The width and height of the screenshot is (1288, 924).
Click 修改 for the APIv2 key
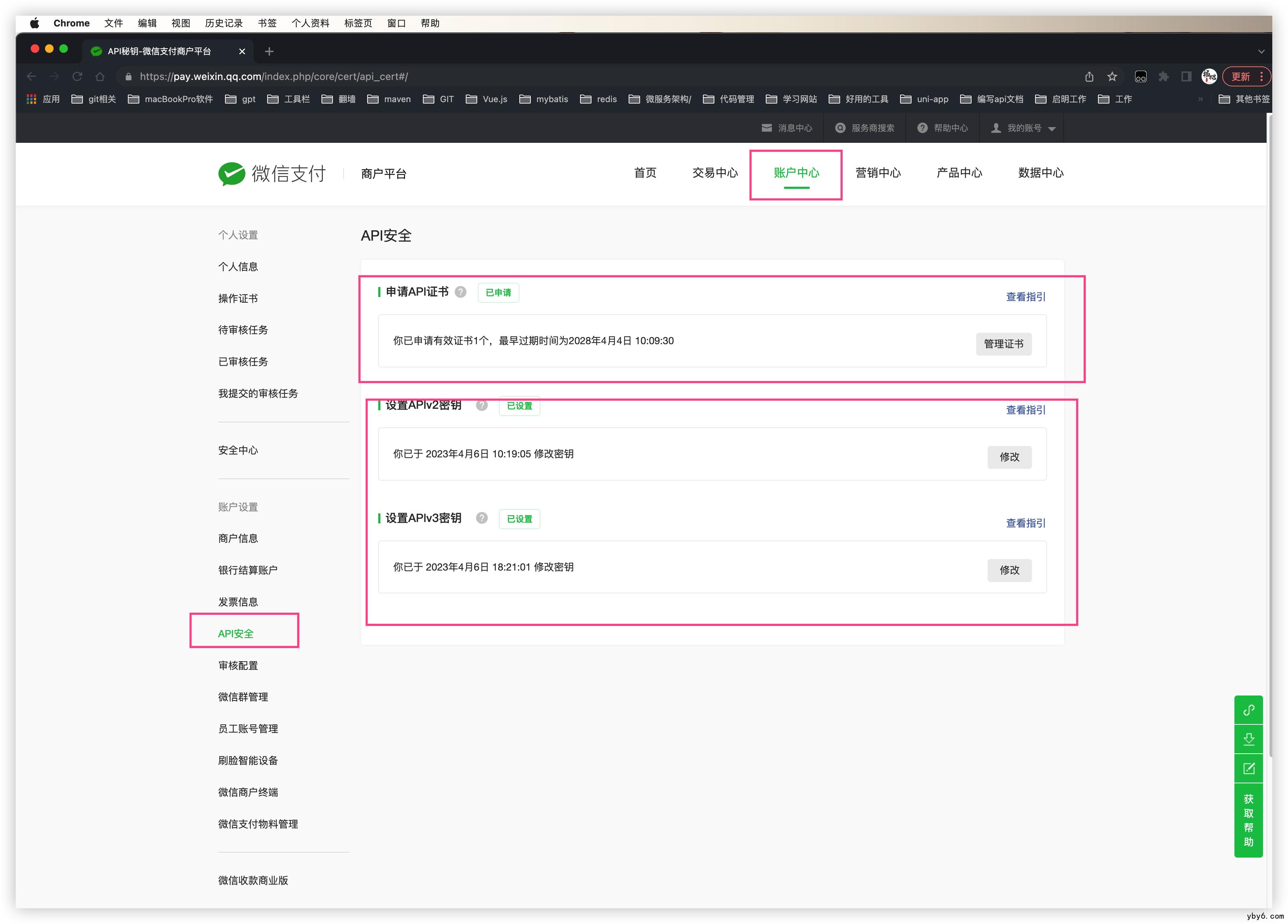coord(1009,457)
